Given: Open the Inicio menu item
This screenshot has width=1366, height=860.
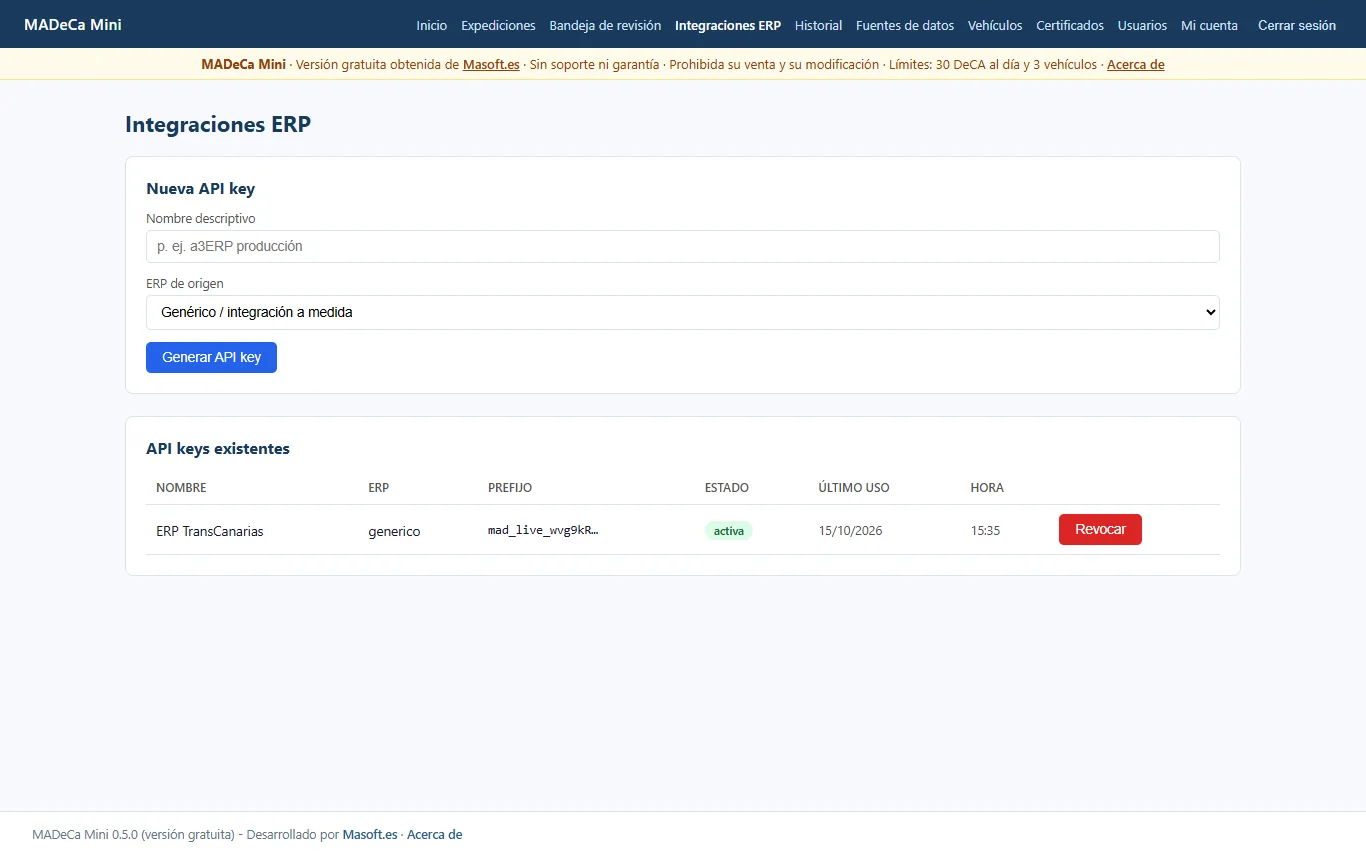Looking at the screenshot, I should pos(432,25).
